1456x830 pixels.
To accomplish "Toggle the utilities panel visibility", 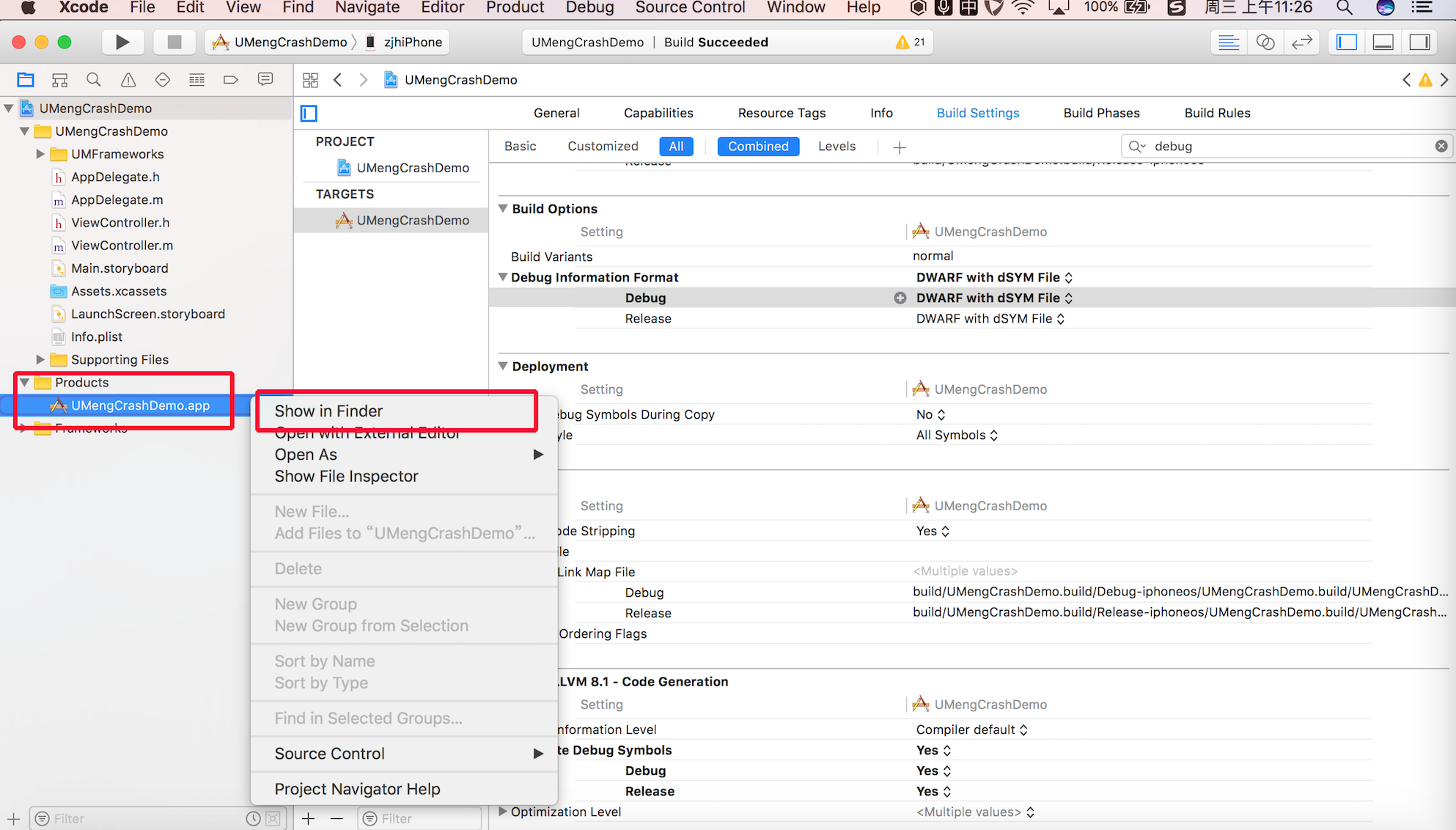I will 1420,43.
